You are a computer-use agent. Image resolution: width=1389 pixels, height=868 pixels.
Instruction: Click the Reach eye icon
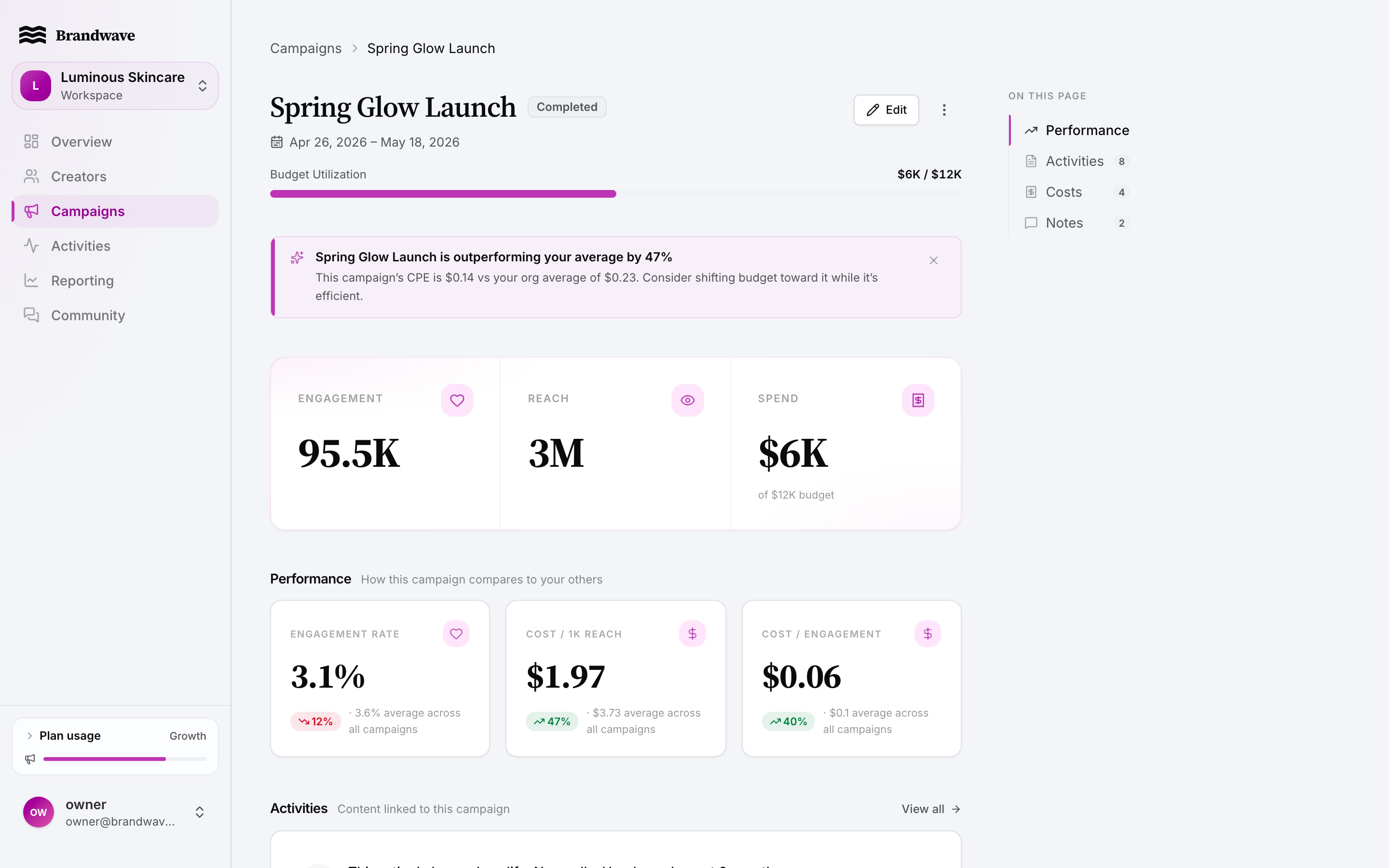[688, 400]
